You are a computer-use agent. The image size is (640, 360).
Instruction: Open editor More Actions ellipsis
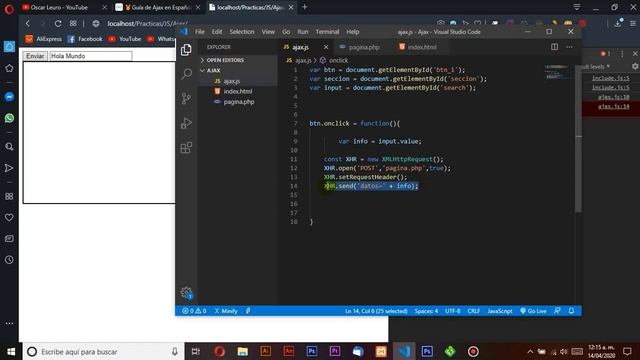click(x=569, y=47)
